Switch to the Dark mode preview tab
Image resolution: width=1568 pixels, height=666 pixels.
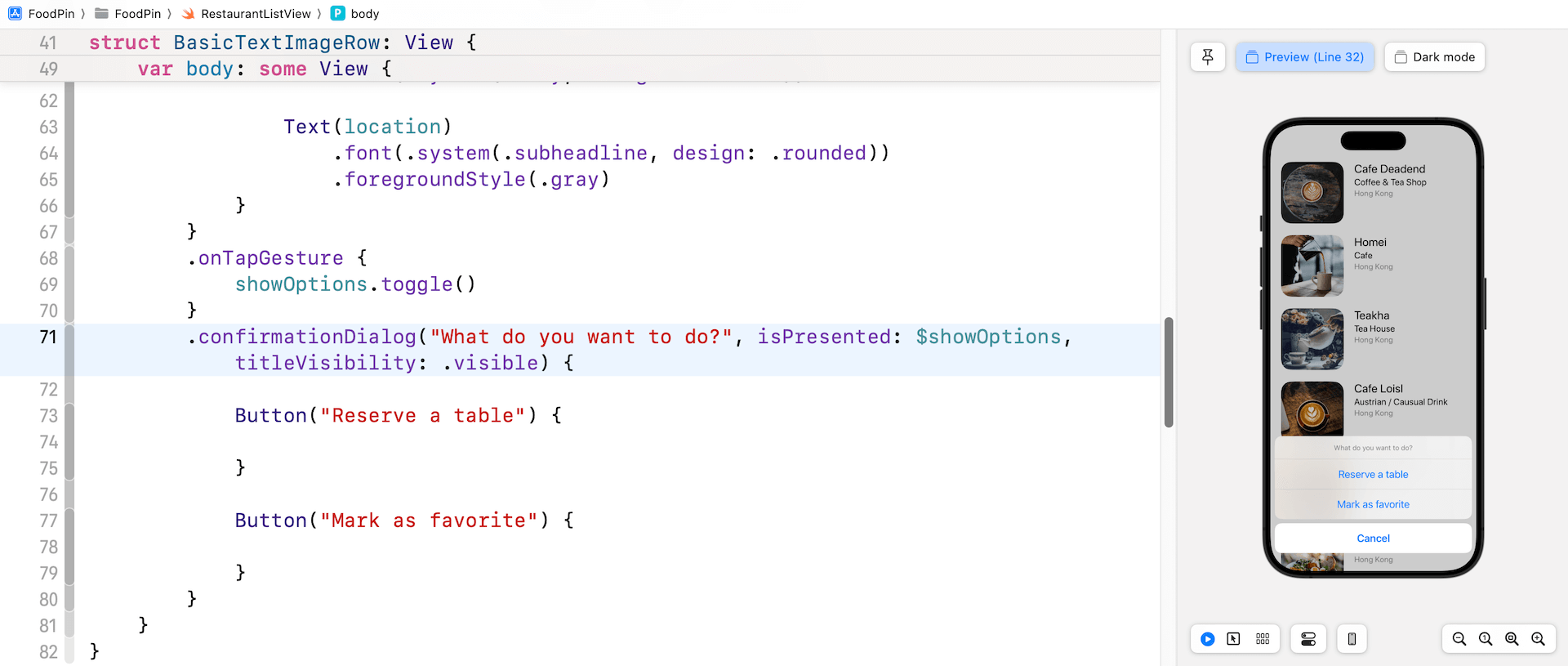tap(1434, 57)
